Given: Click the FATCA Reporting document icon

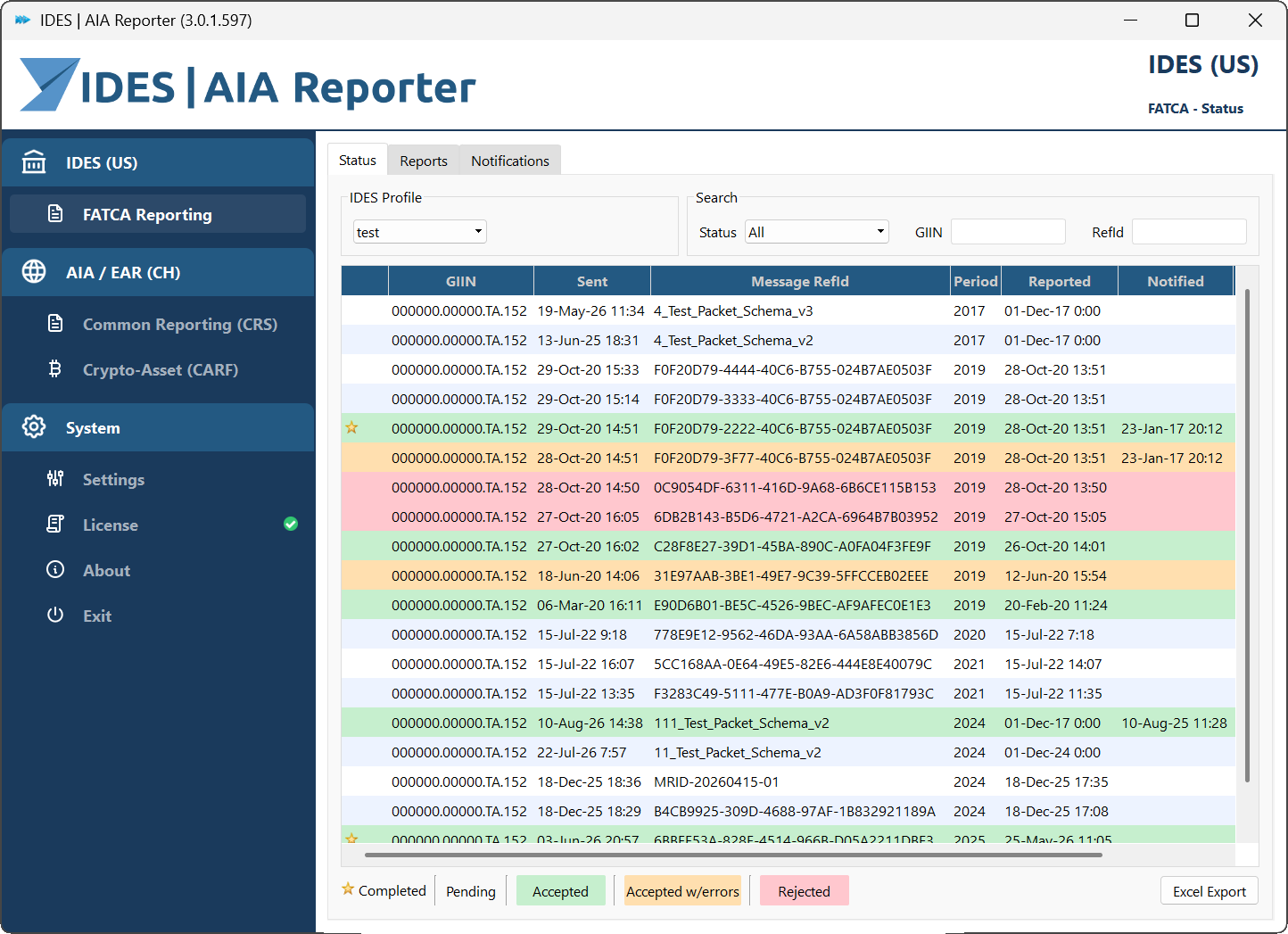Looking at the screenshot, I should click(55, 214).
